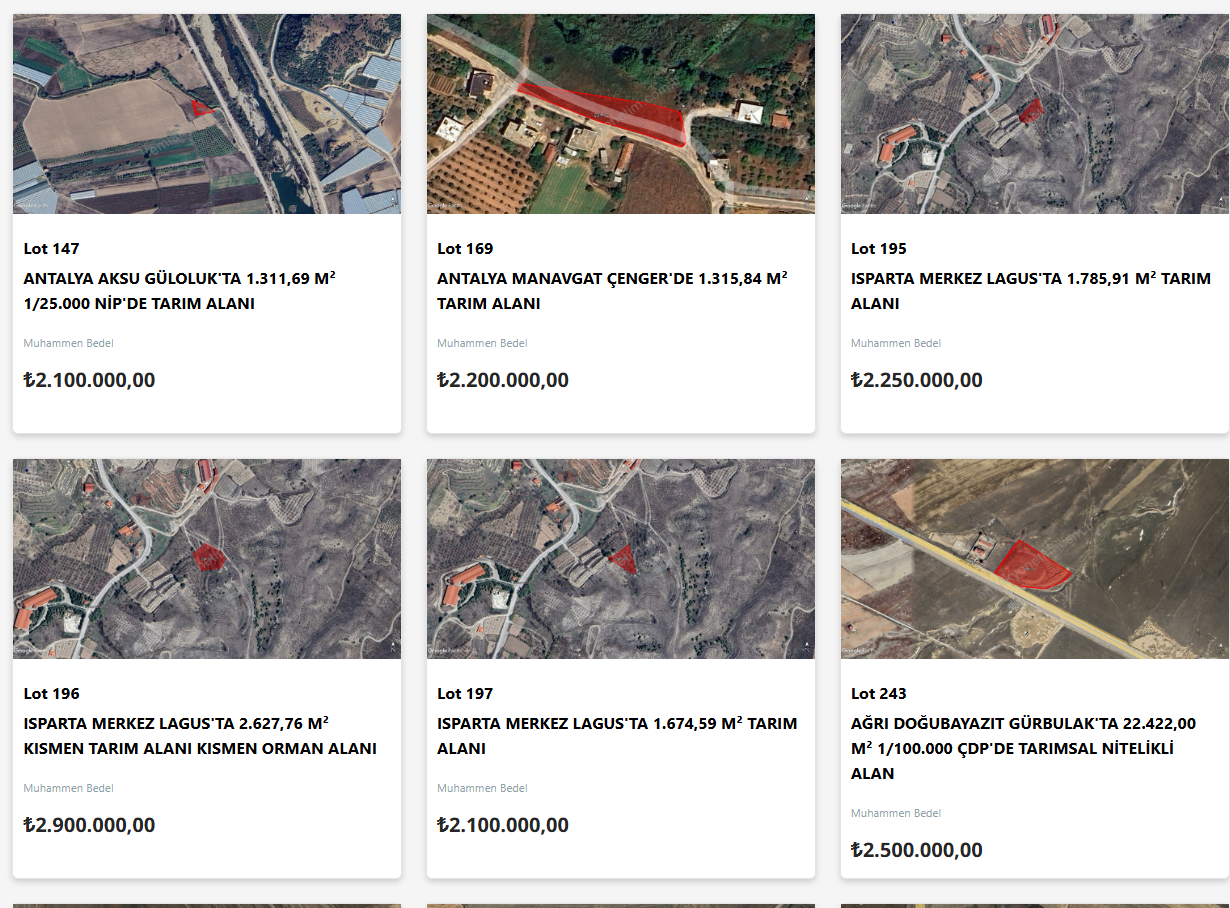
Task: Click the ₺2.500.000,00 price on Lot 243
Action: (x=916, y=850)
